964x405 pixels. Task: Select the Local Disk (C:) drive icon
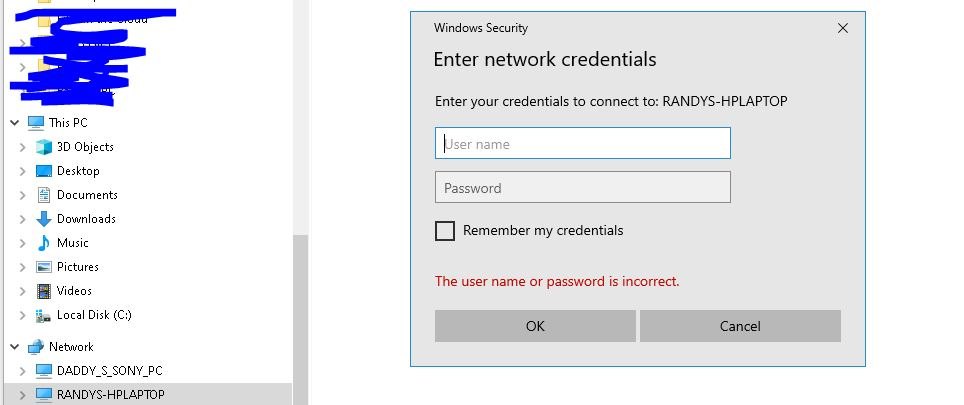click(44, 315)
